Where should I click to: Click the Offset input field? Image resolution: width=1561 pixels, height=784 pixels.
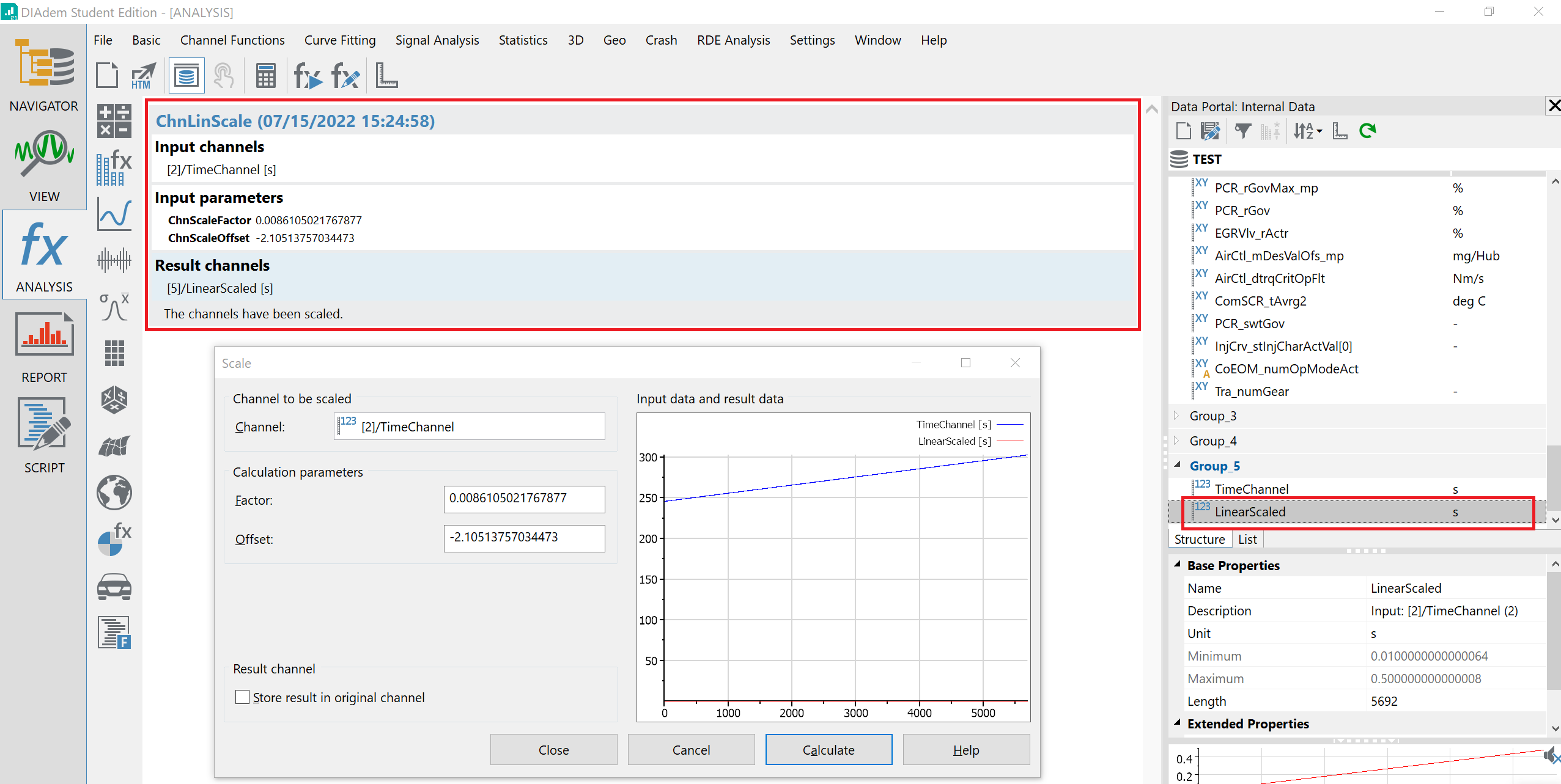[524, 538]
